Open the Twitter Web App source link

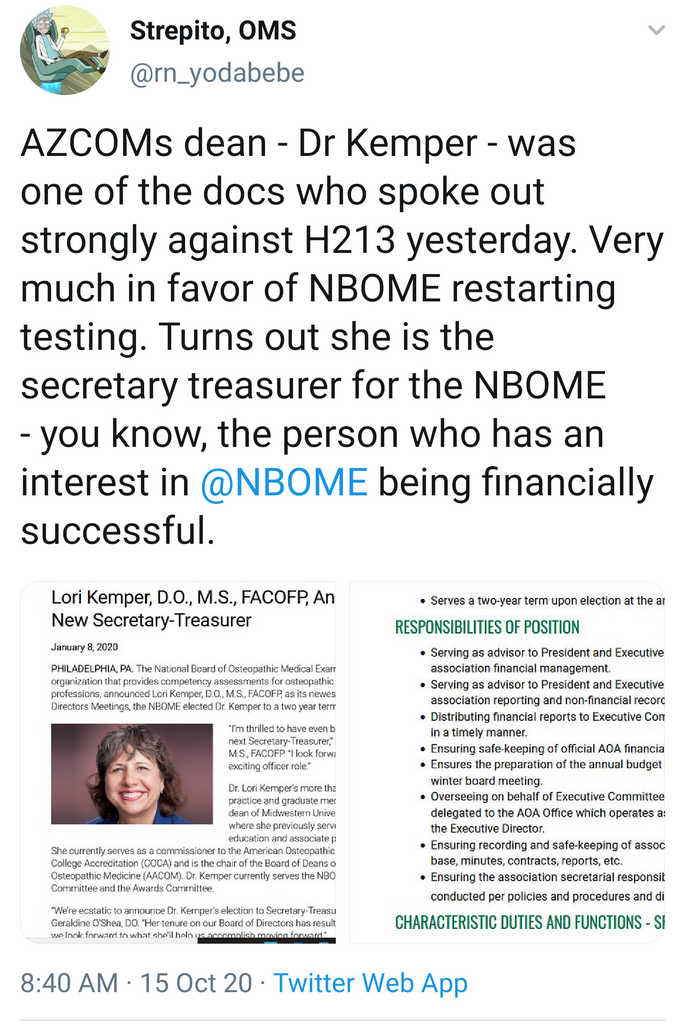(370, 983)
